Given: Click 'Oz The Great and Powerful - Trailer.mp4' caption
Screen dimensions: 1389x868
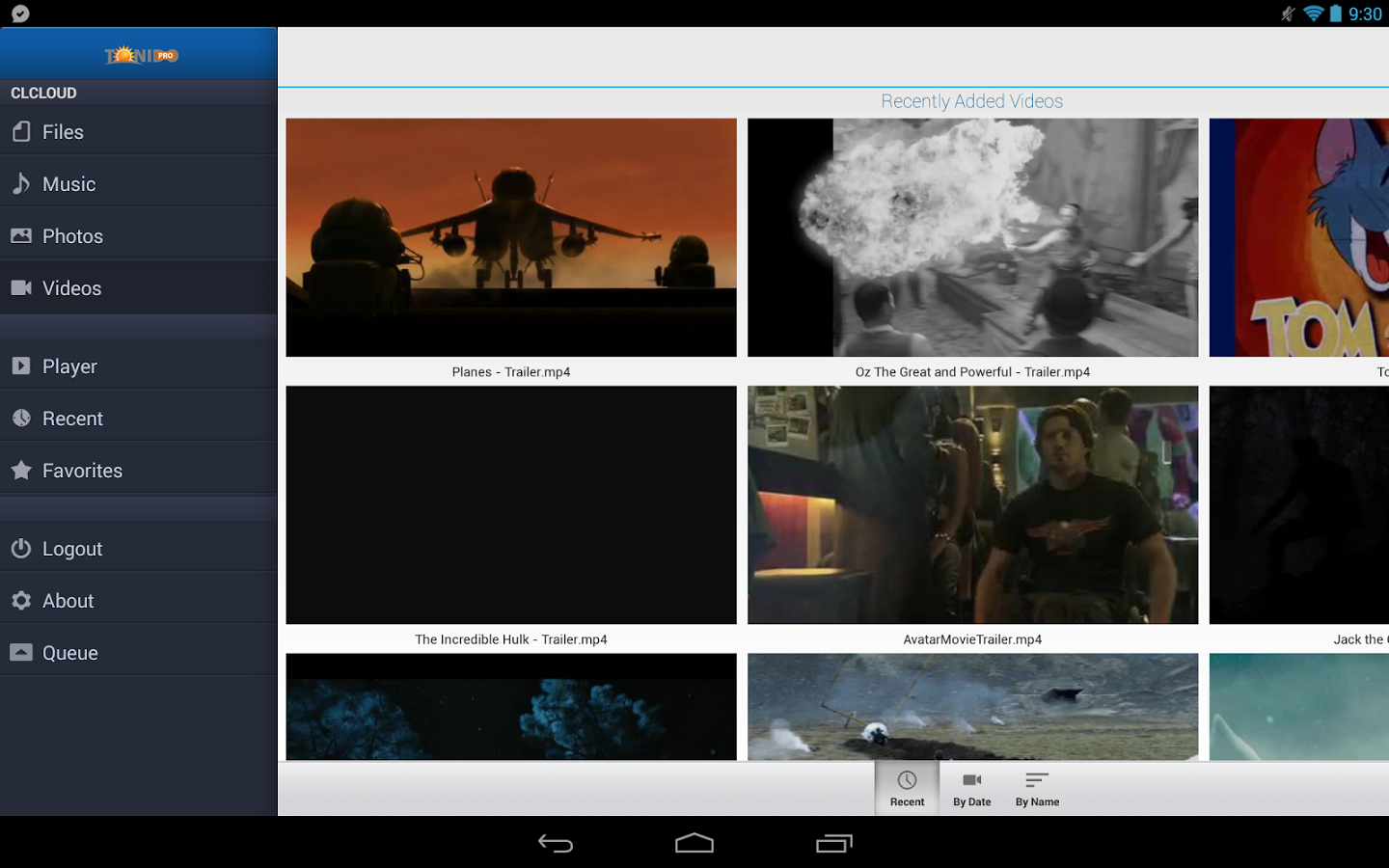Looking at the screenshot, I should [972, 371].
